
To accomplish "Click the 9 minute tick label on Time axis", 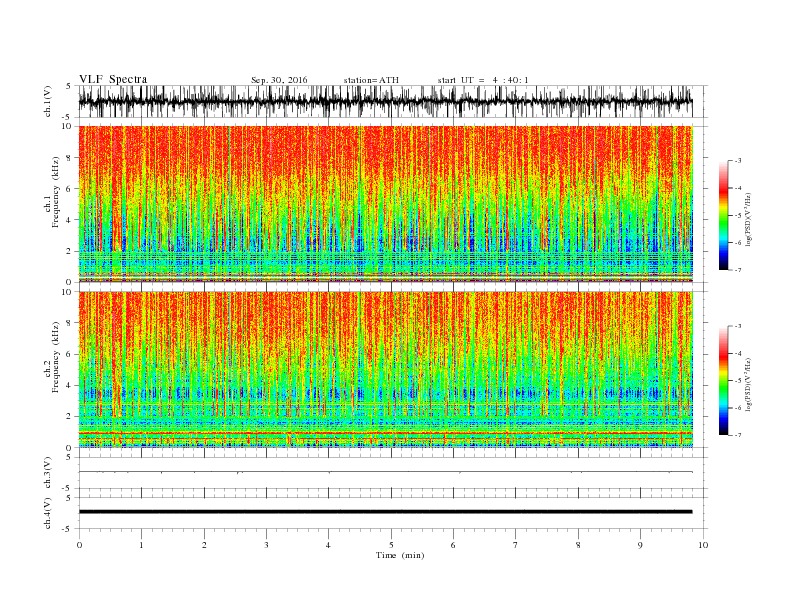I will tap(640, 545).
